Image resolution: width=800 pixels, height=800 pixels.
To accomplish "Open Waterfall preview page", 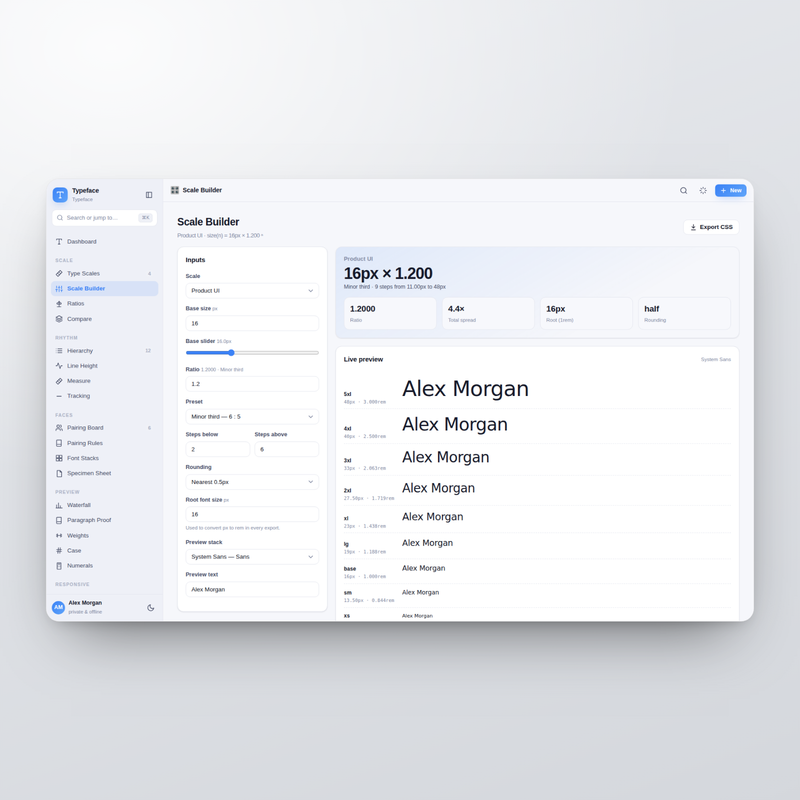I will [x=105, y=505].
